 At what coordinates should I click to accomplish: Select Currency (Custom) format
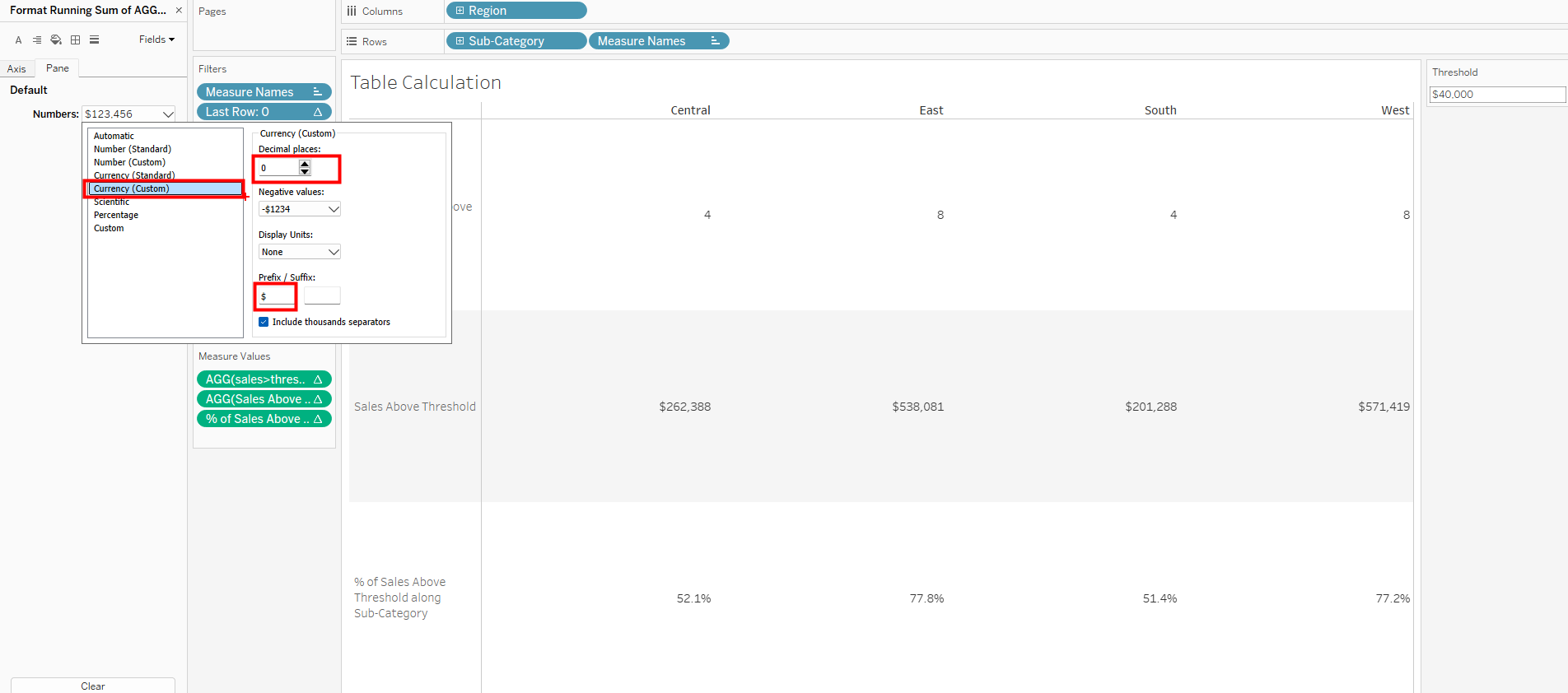pyautogui.click(x=166, y=188)
